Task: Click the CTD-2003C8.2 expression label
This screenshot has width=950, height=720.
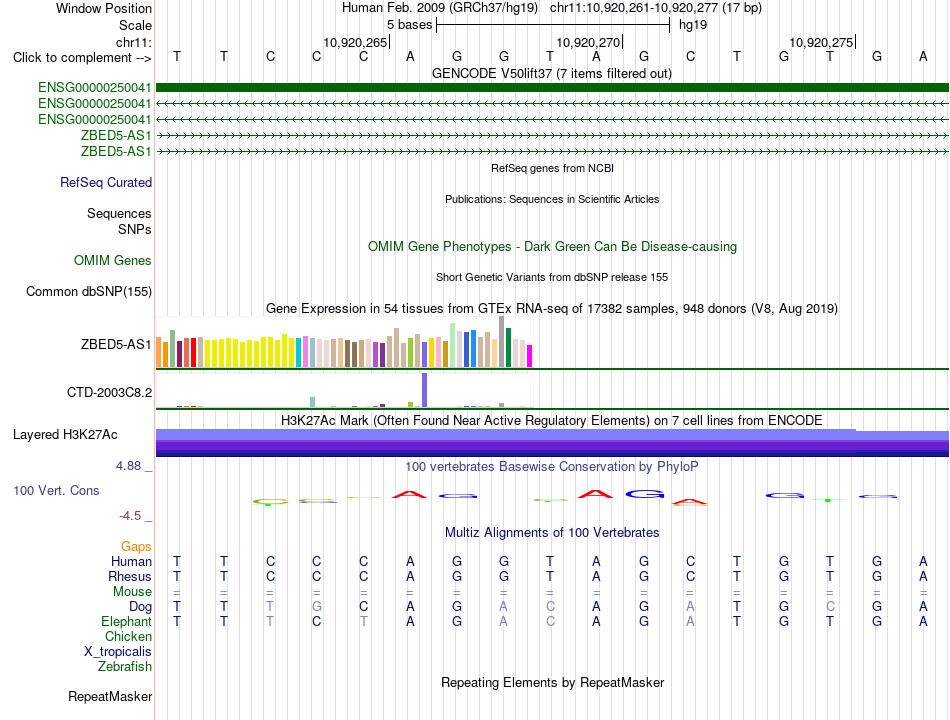Action: tap(109, 392)
